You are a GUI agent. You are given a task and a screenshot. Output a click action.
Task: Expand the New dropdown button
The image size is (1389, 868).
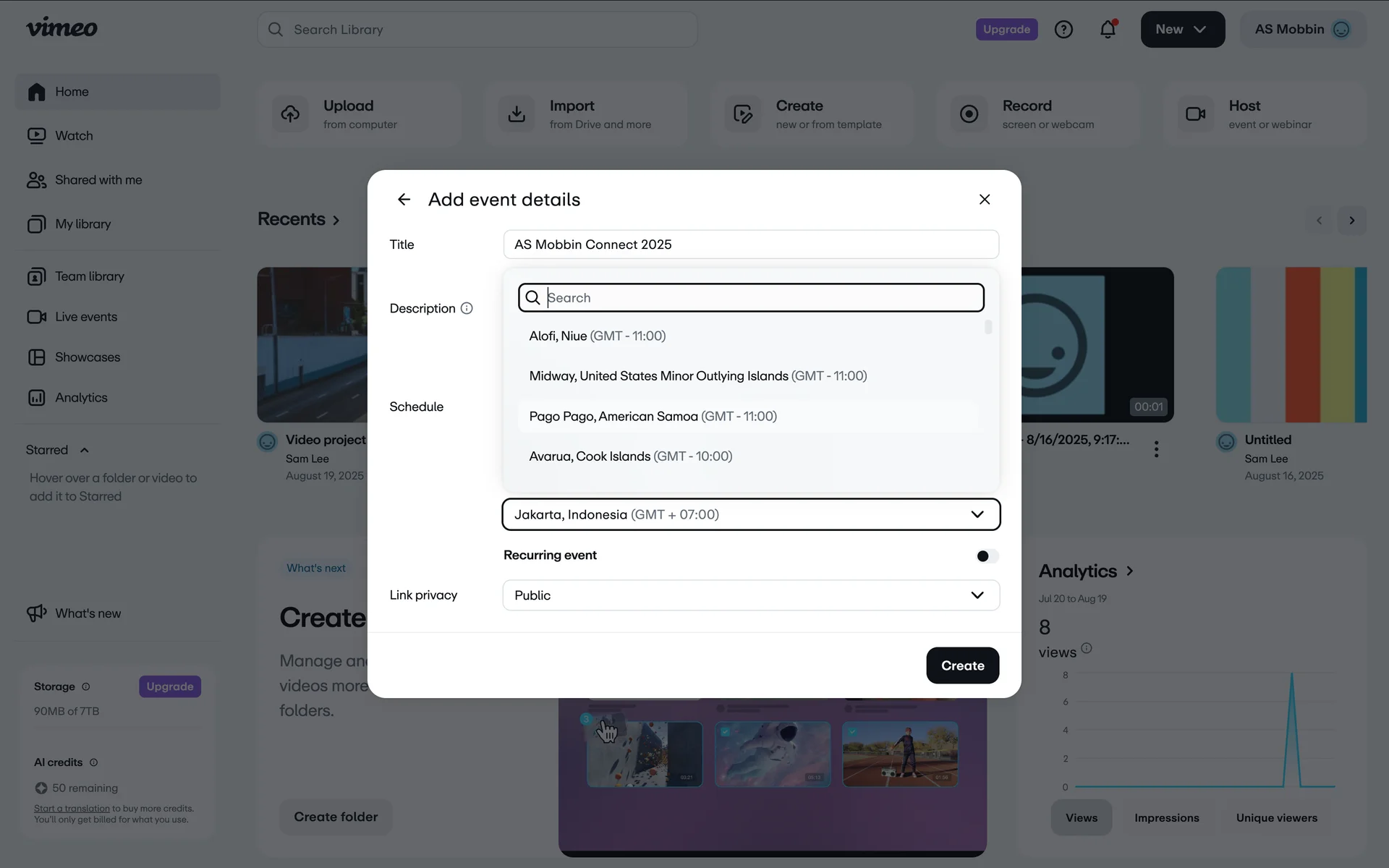click(1182, 30)
